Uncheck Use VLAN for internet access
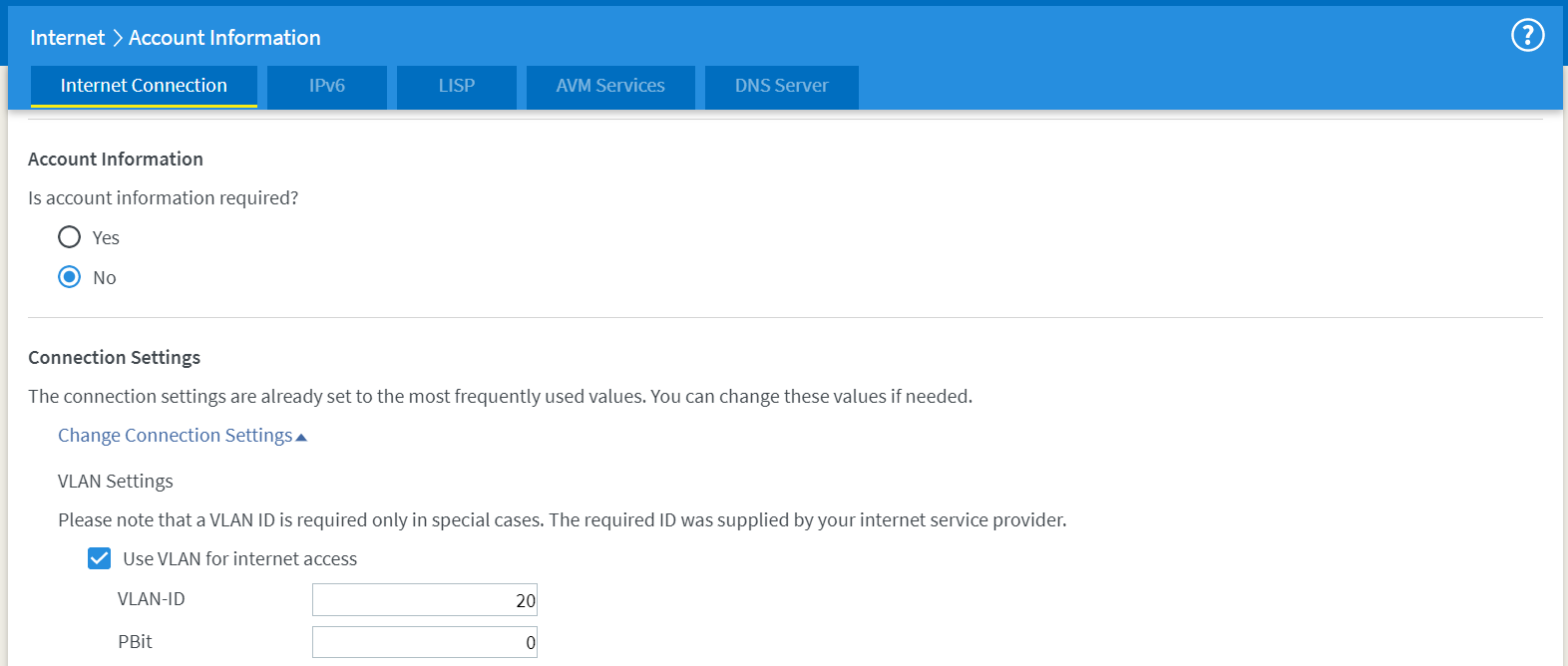The image size is (1568, 666). (100, 558)
